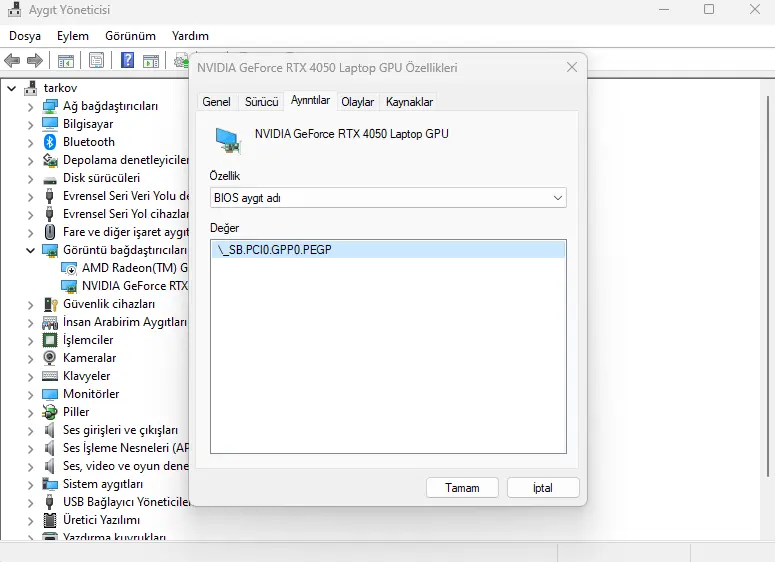The image size is (775, 562).
Task: Select the Ayrıntılar tab
Action: (310, 100)
